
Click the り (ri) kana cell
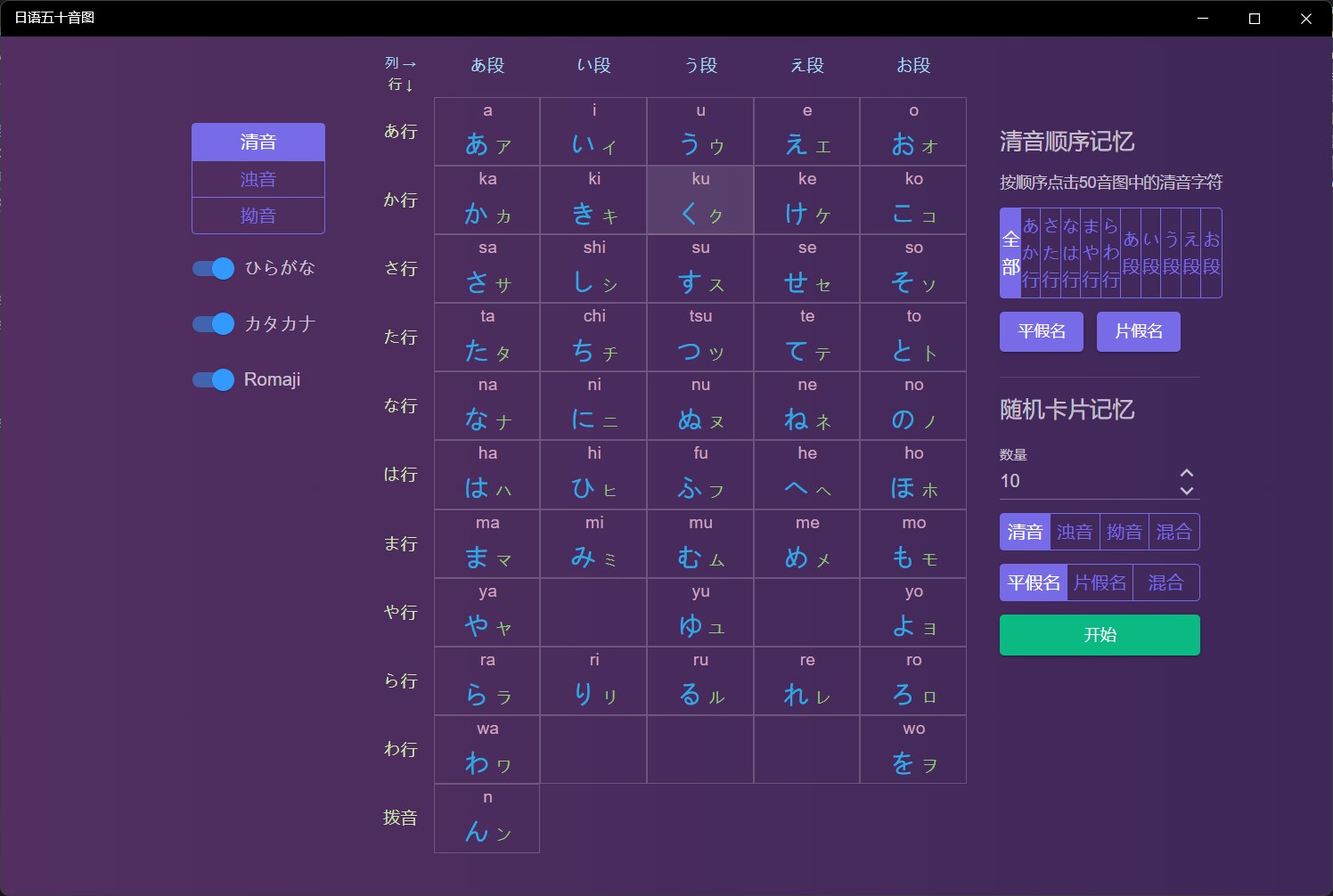point(593,681)
